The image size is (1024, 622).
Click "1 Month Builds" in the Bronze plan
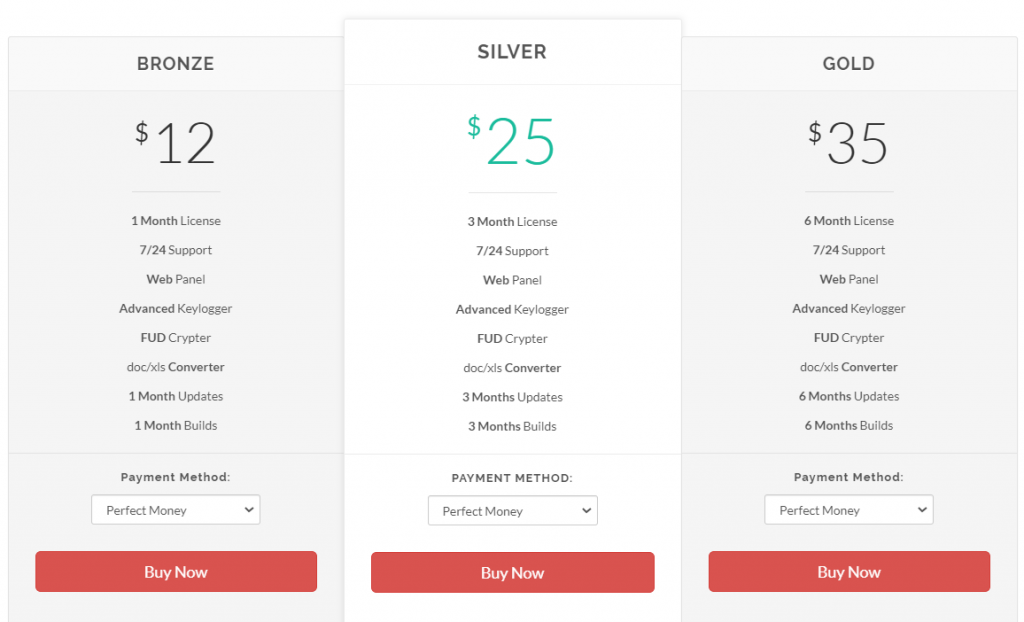tap(176, 425)
